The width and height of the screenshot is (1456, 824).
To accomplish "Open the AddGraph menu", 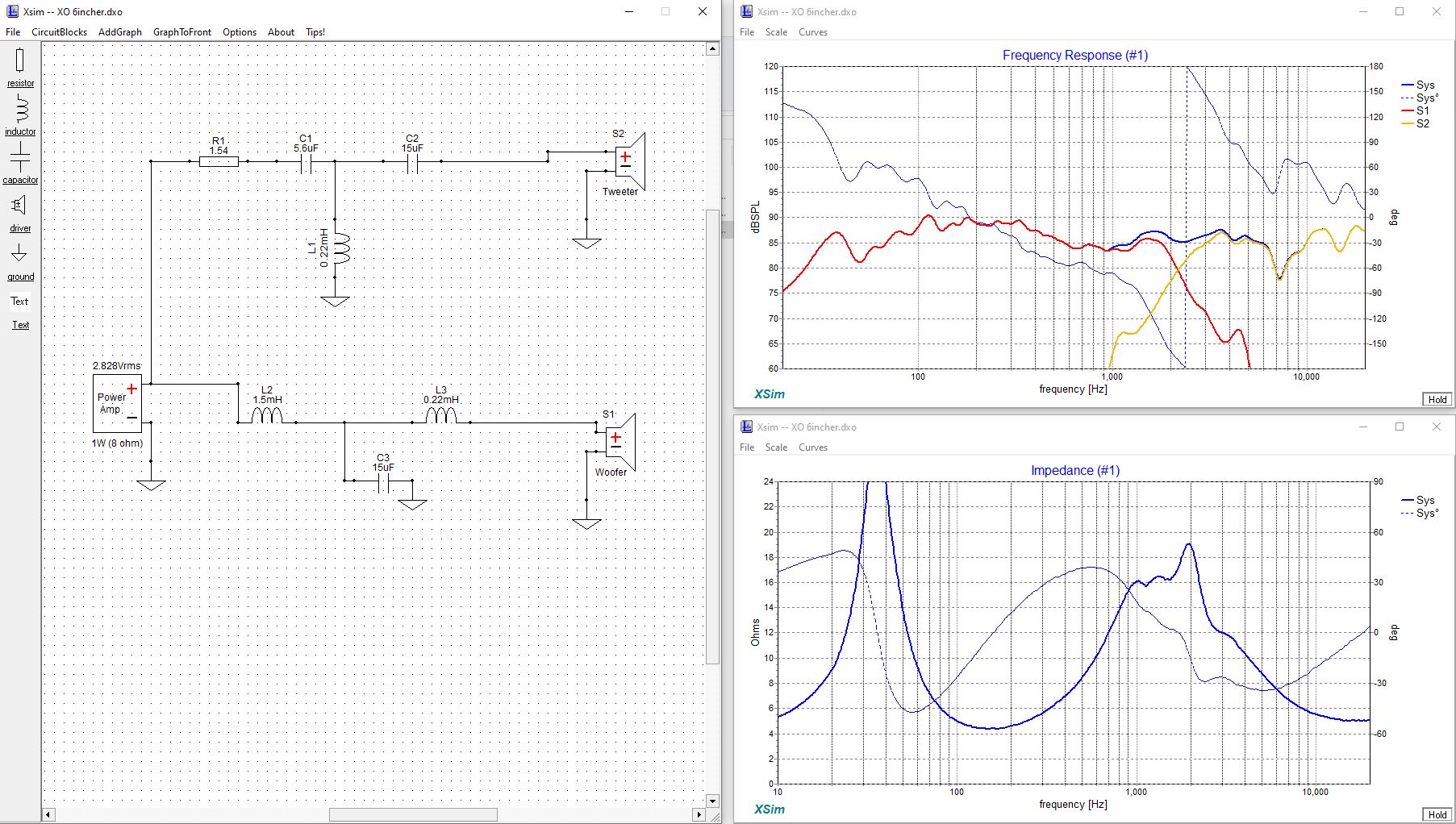I will 120,32.
